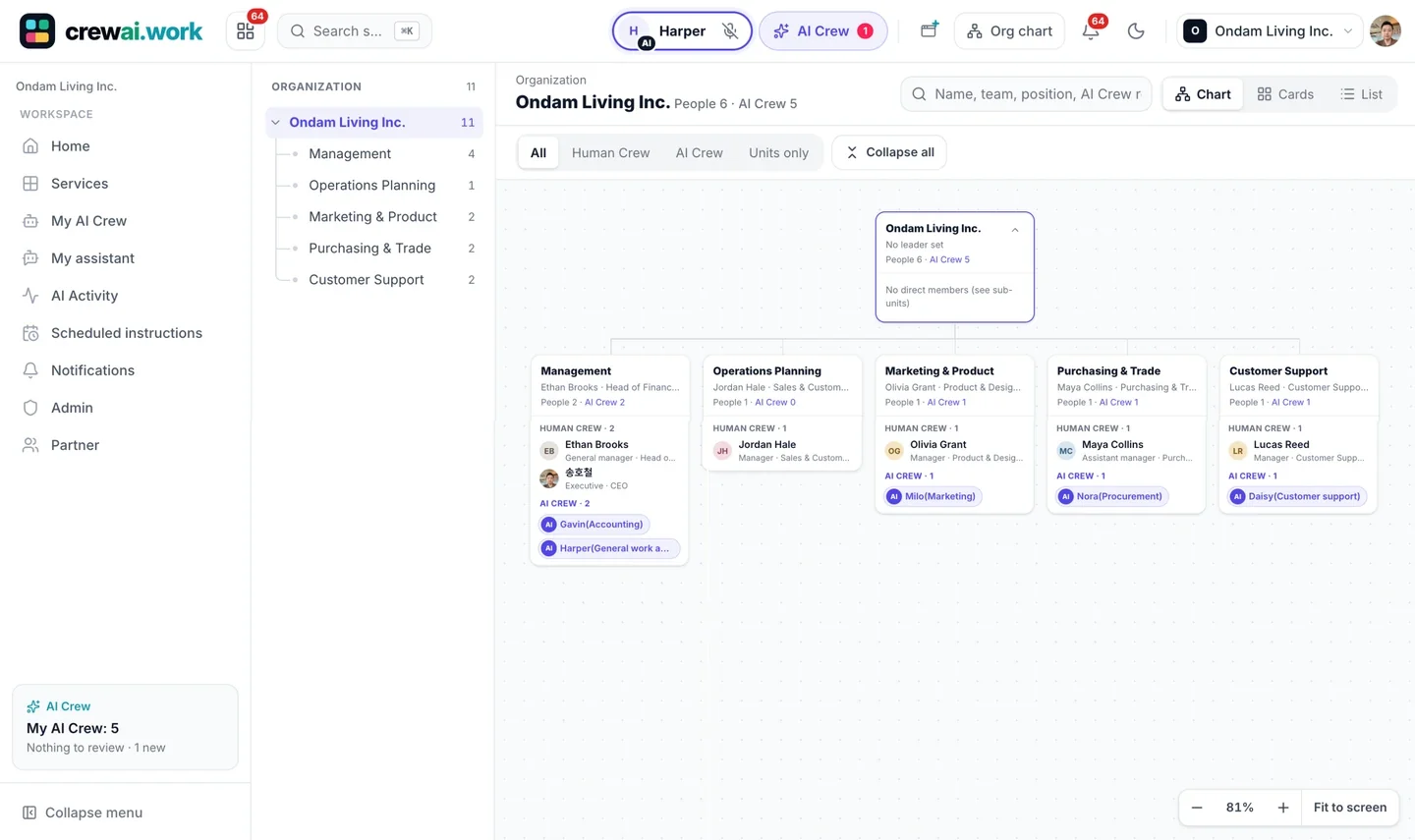Go to Home in sidebar

pos(126,146)
